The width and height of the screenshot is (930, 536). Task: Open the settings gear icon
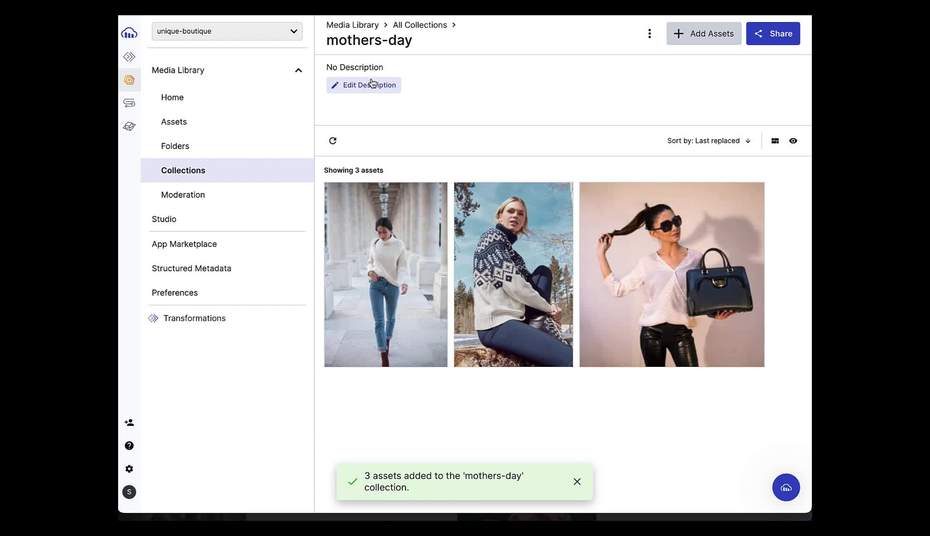(x=129, y=469)
